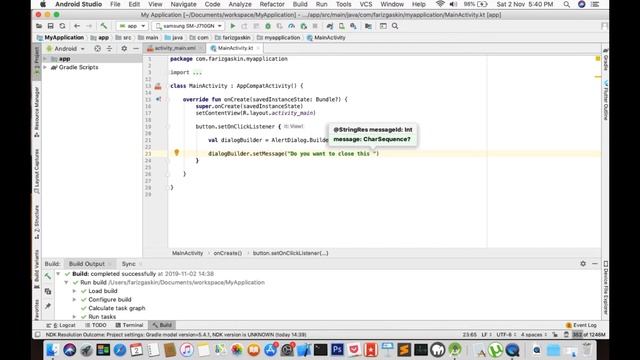Expand the folded import statement
This screenshot has height=360, width=640.
(197, 72)
